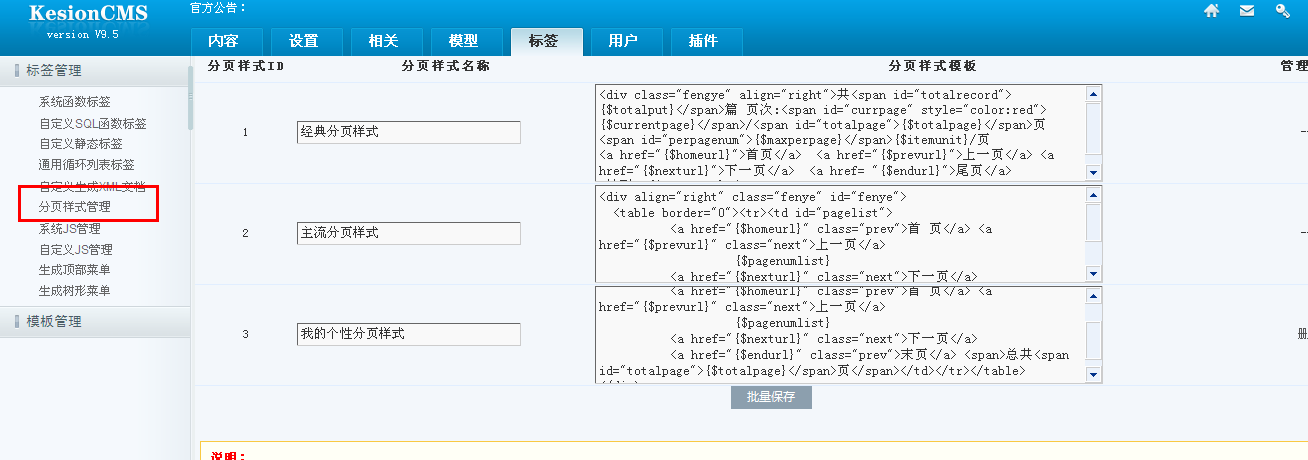Expand the 模板管理 sidebar section
Screen dimensions: 1308x460
[54, 321]
